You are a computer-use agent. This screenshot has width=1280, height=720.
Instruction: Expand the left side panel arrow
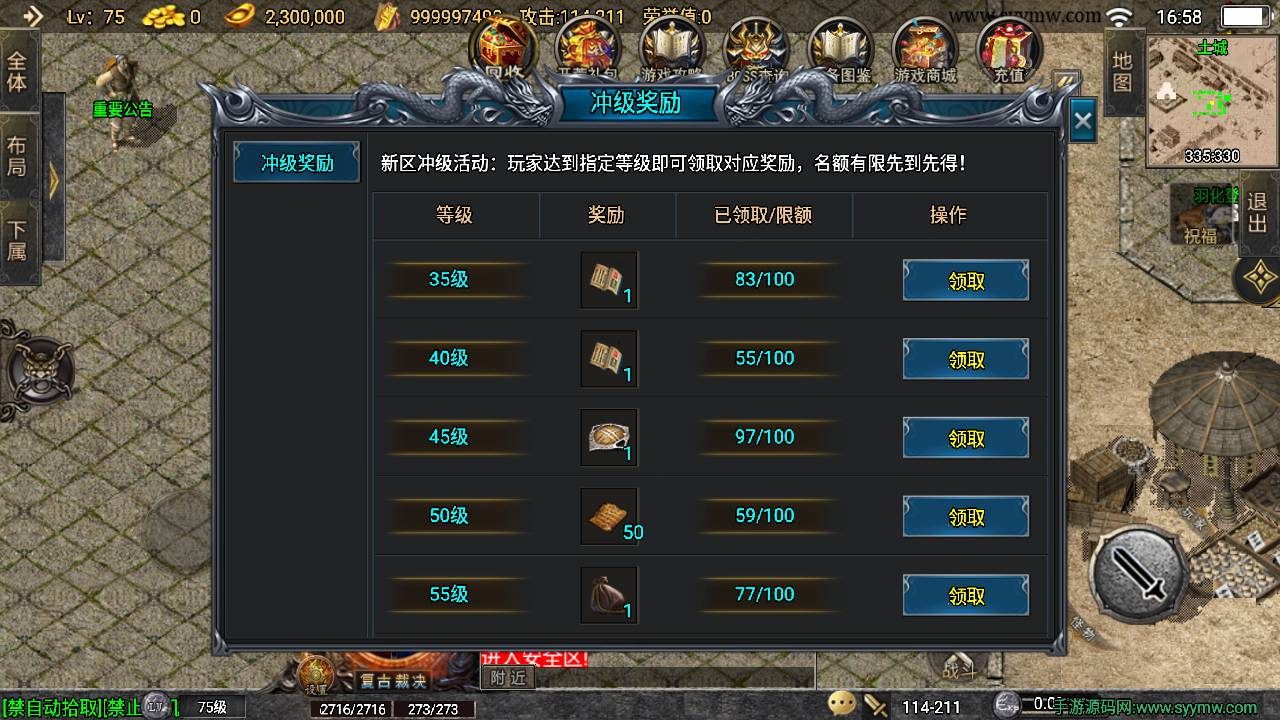[53, 180]
